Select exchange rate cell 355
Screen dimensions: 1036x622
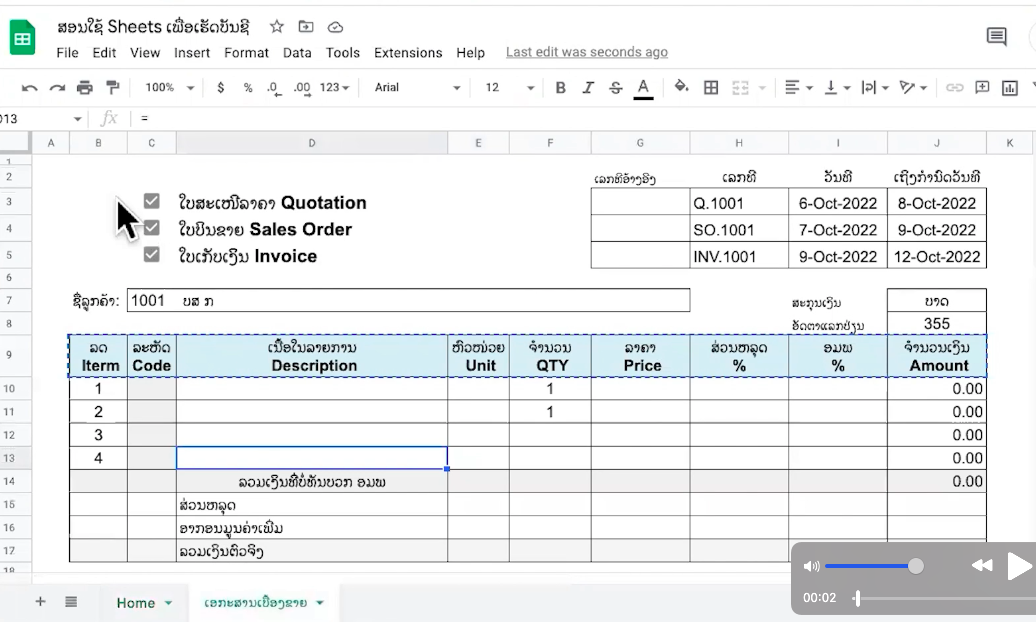point(937,323)
